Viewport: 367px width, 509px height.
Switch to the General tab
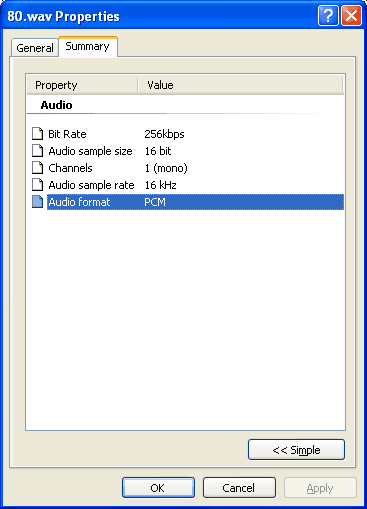(x=35, y=48)
